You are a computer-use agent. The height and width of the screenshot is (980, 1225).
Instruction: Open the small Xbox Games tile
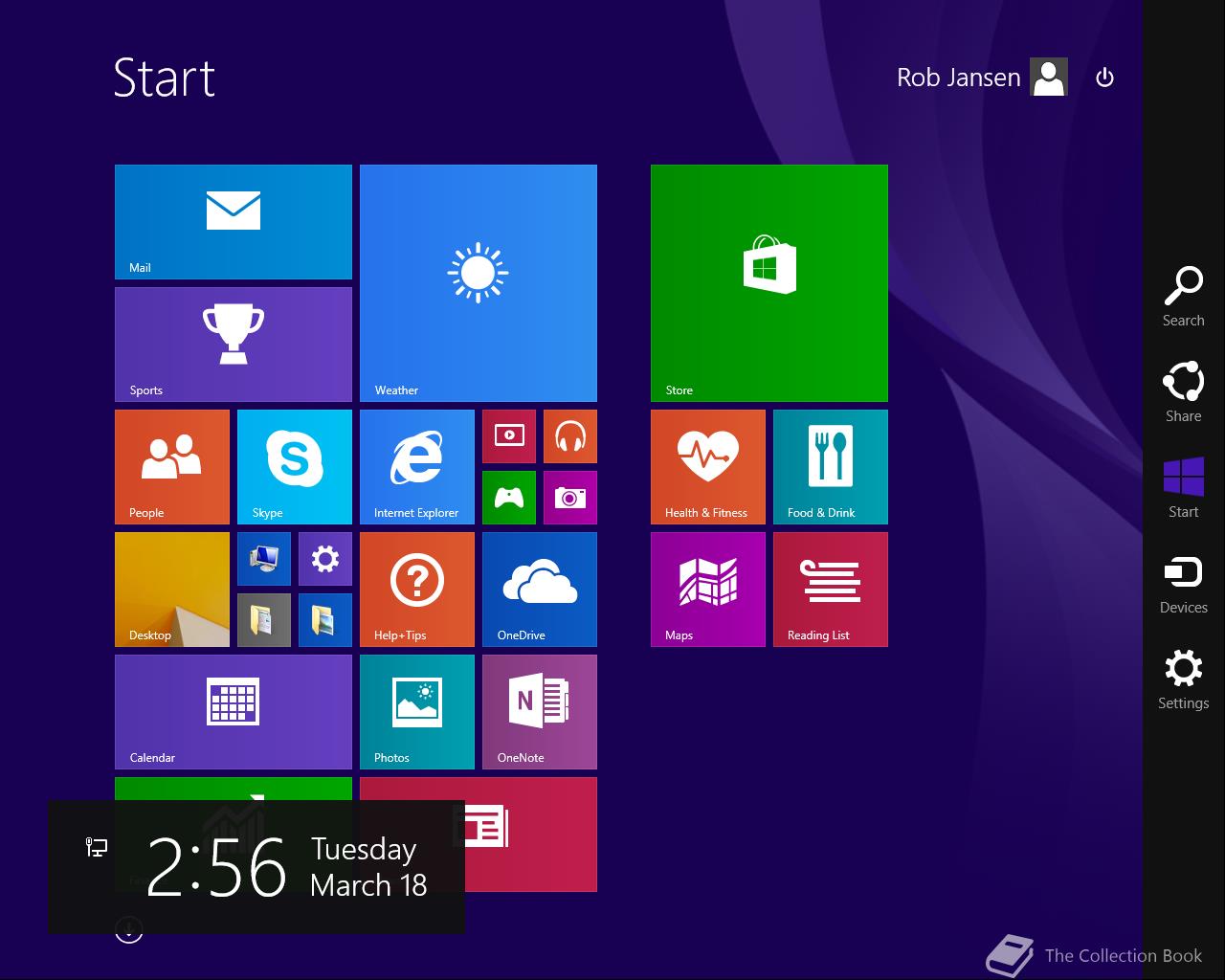509,498
